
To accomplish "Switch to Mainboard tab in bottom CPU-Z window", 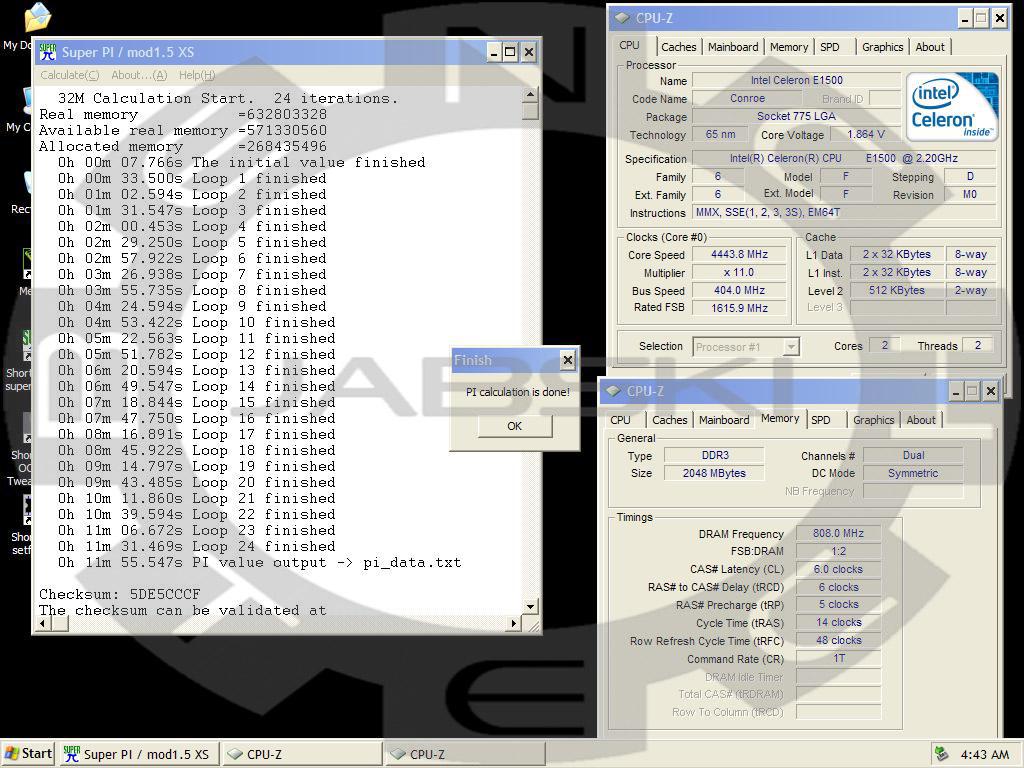I will (724, 420).
